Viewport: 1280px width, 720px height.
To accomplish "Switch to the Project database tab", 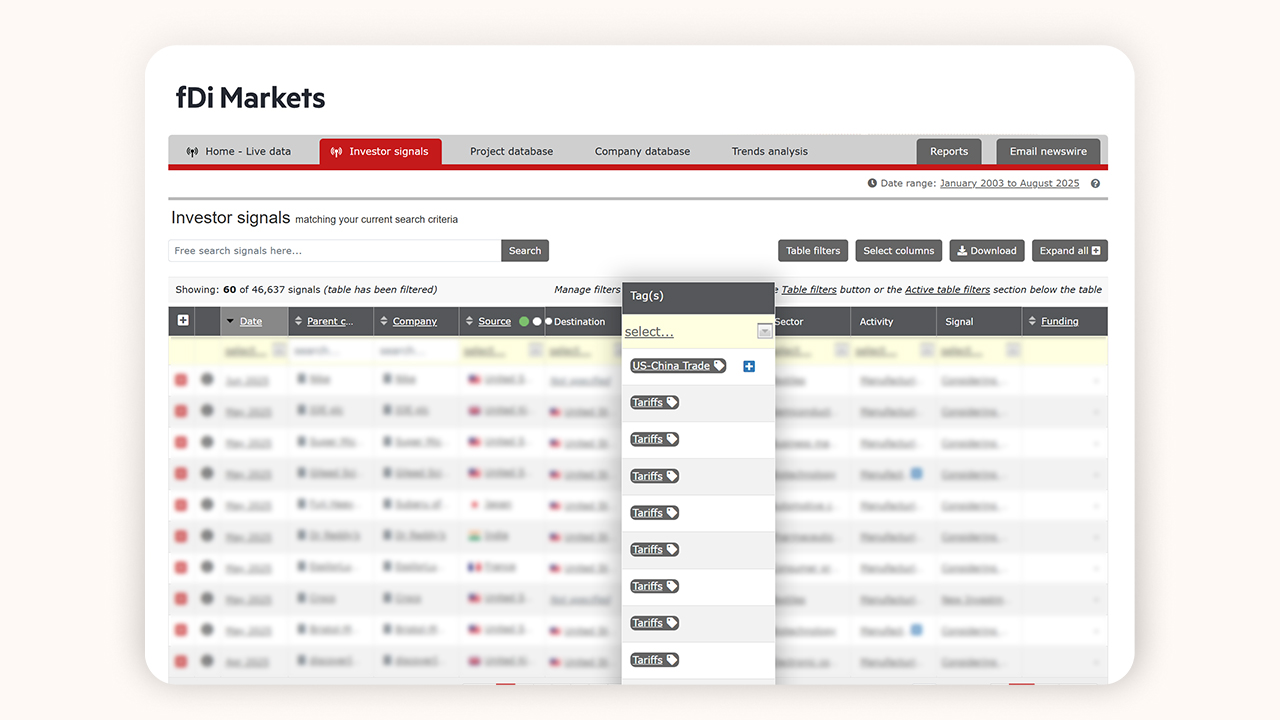I will 511,152.
